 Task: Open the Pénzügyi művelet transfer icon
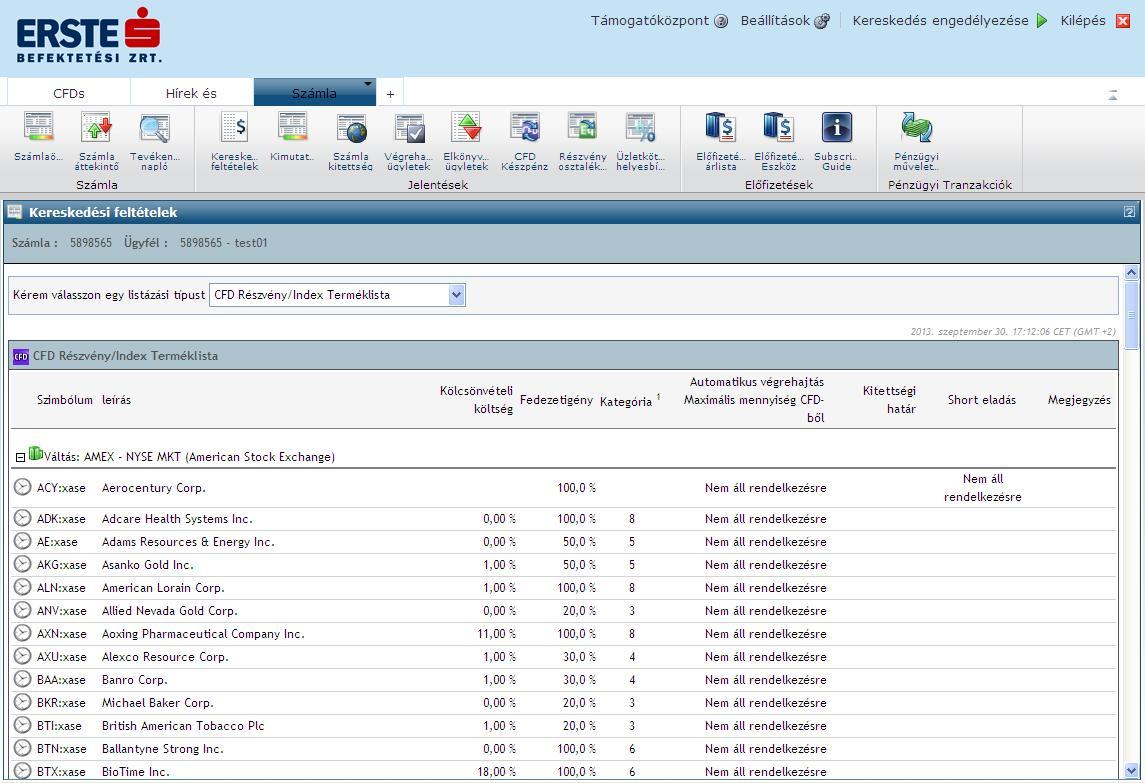(x=916, y=126)
